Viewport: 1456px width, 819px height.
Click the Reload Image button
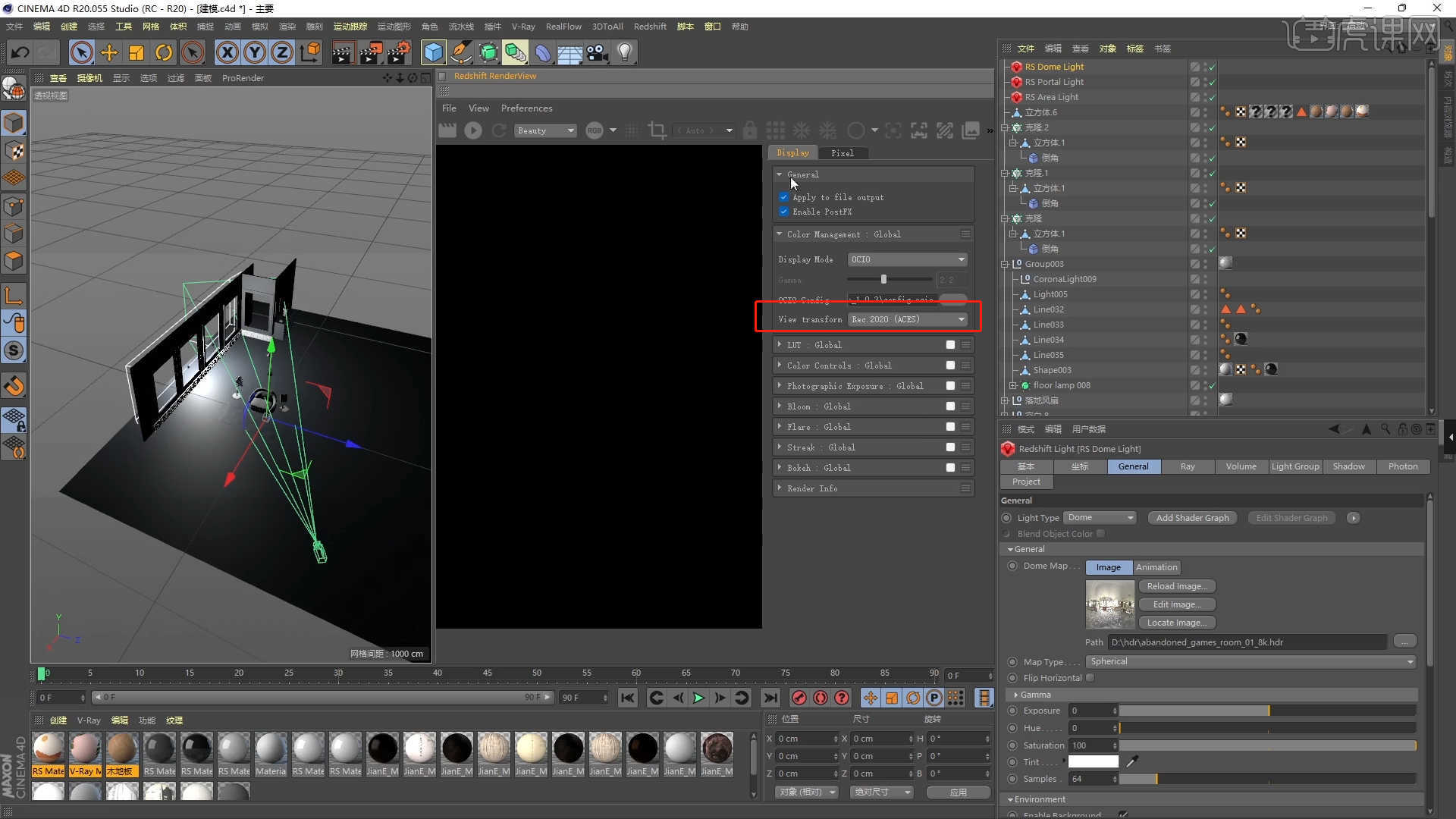click(1177, 585)
